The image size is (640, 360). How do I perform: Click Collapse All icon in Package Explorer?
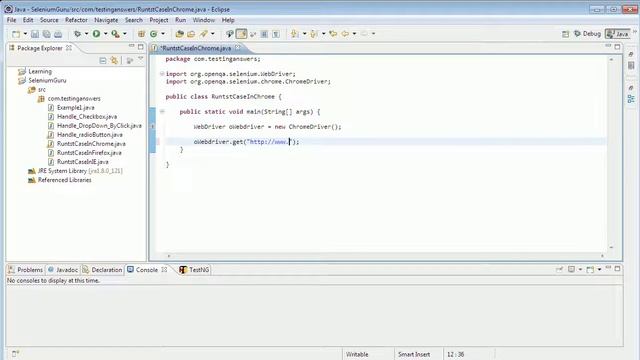click(103, 61)
